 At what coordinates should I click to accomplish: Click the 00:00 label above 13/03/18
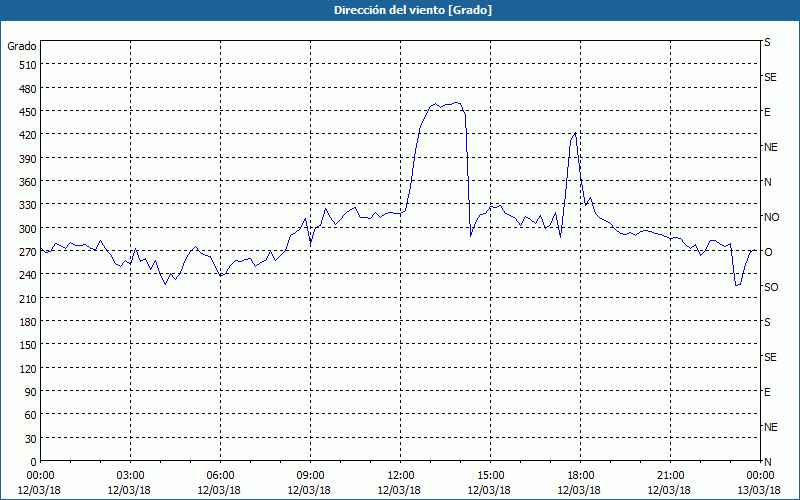click(760, 476)
